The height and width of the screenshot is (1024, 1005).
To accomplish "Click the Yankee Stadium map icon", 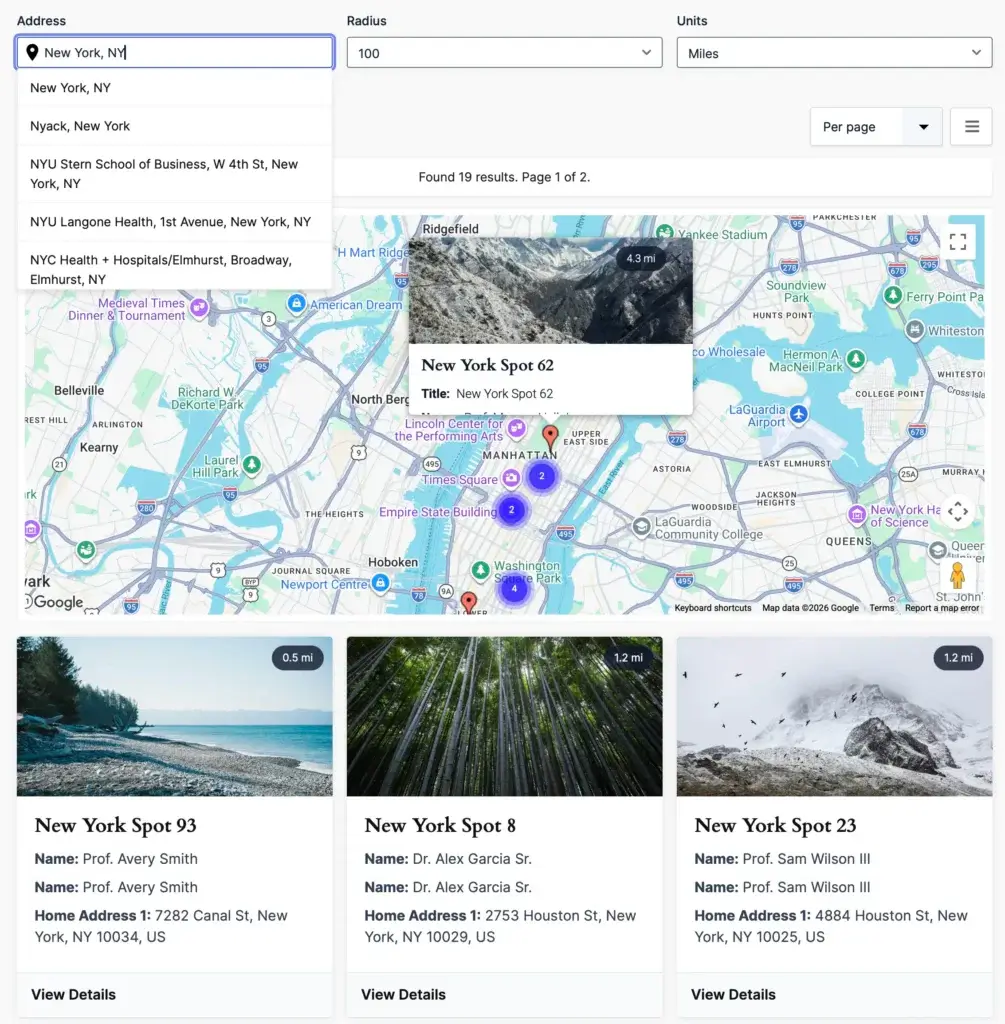I will (x=665, y=232).
